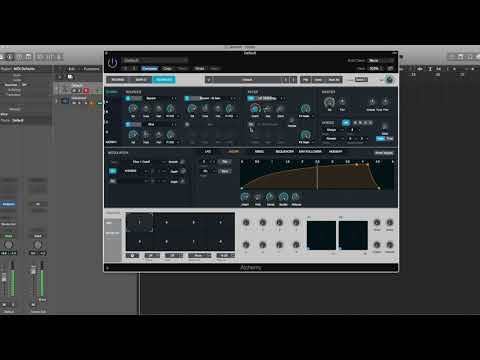Click the Alchemy preset name field
Image resolution: width=480 pixels, height=360 pixels.
[x=247, y=80]
